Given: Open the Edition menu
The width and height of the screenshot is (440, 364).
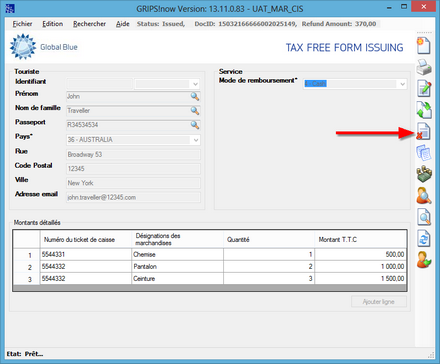Looking at the screenshot, I should point(53,24).
